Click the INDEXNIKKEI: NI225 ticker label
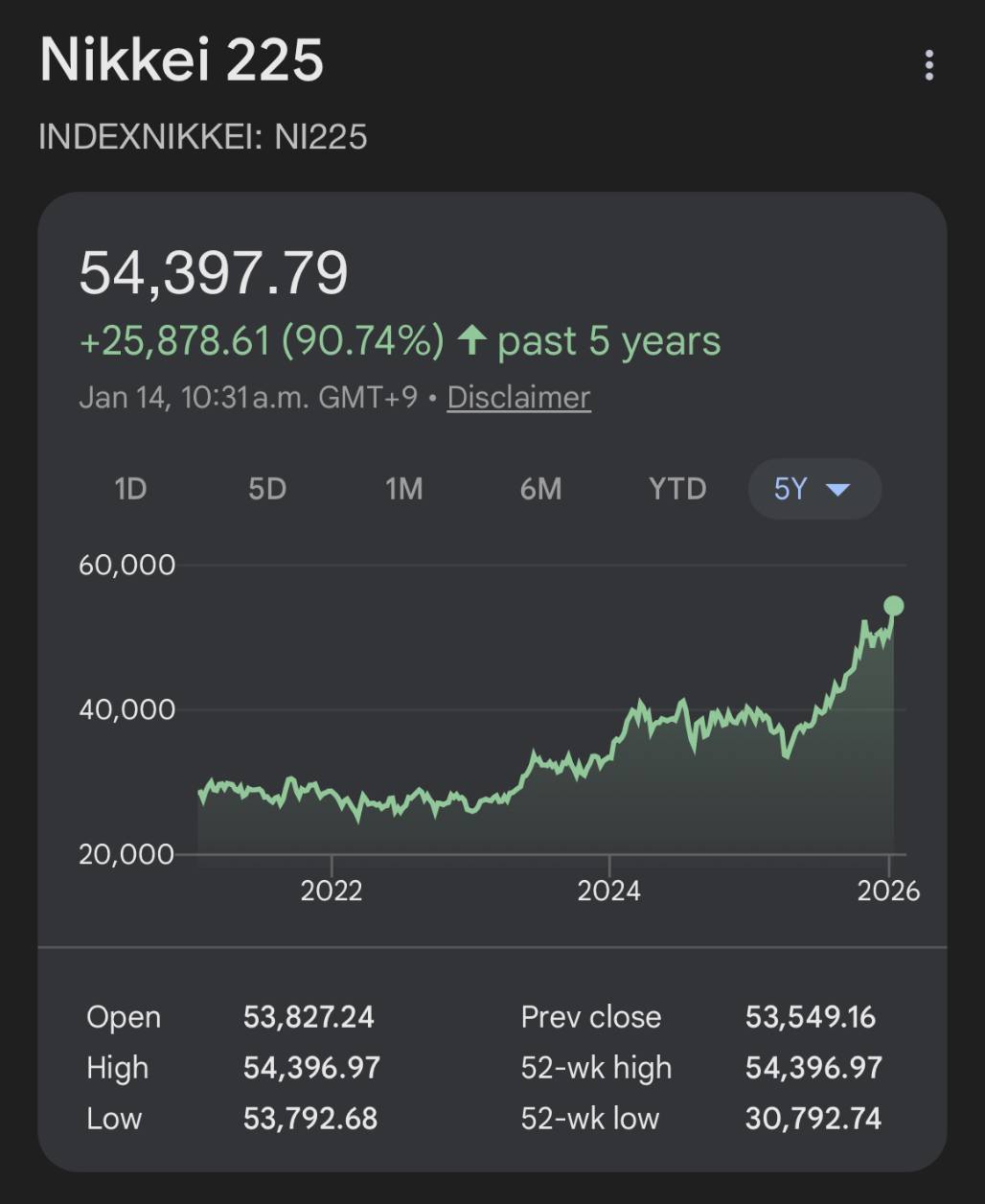This screenshot has height=1204, width=985. click(x=203, y=136)
